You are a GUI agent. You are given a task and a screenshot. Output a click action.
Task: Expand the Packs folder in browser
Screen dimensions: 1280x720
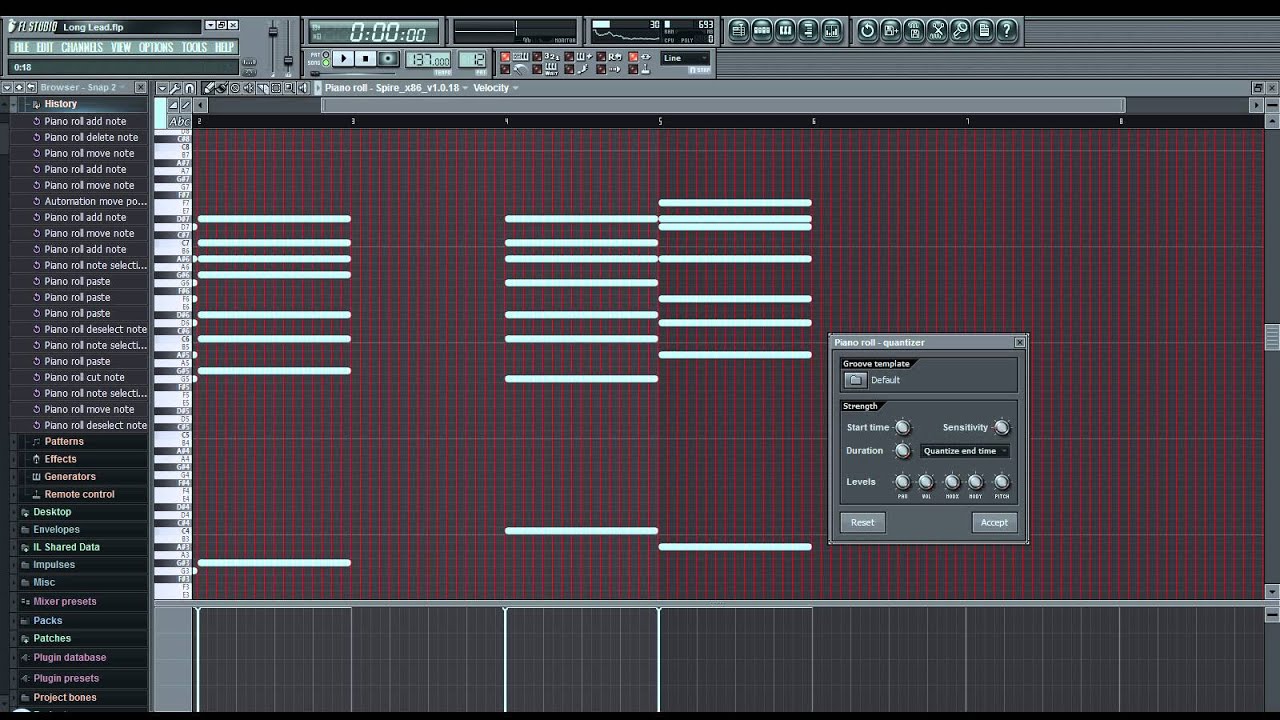(x=48, y=620)
